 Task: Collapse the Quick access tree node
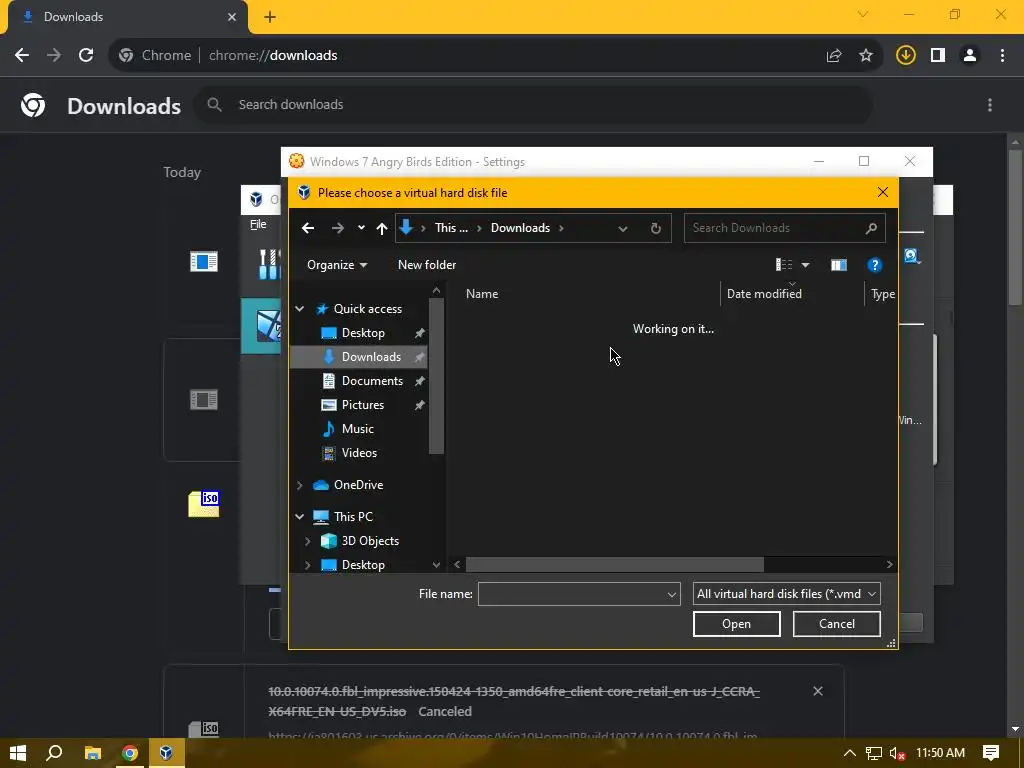[300, 309]
